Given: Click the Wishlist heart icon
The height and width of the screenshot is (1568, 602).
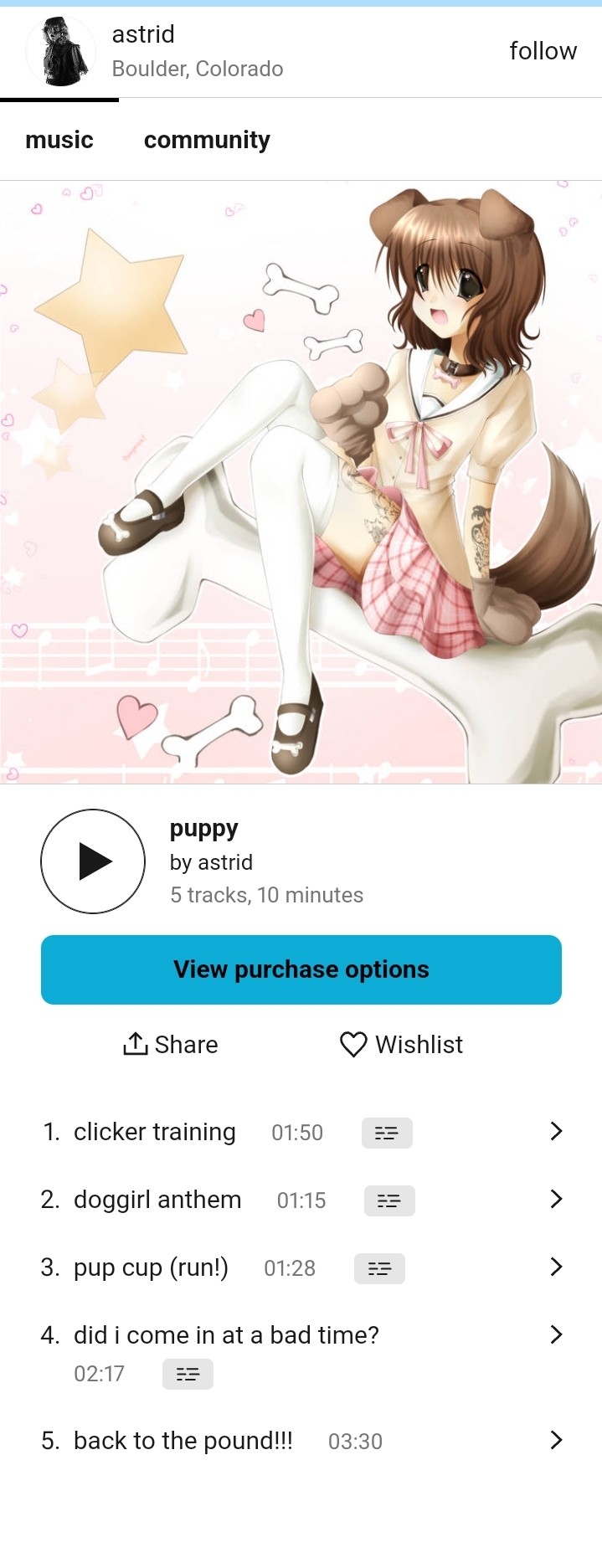Looking at the screenshot, I should click(353, 1044).
